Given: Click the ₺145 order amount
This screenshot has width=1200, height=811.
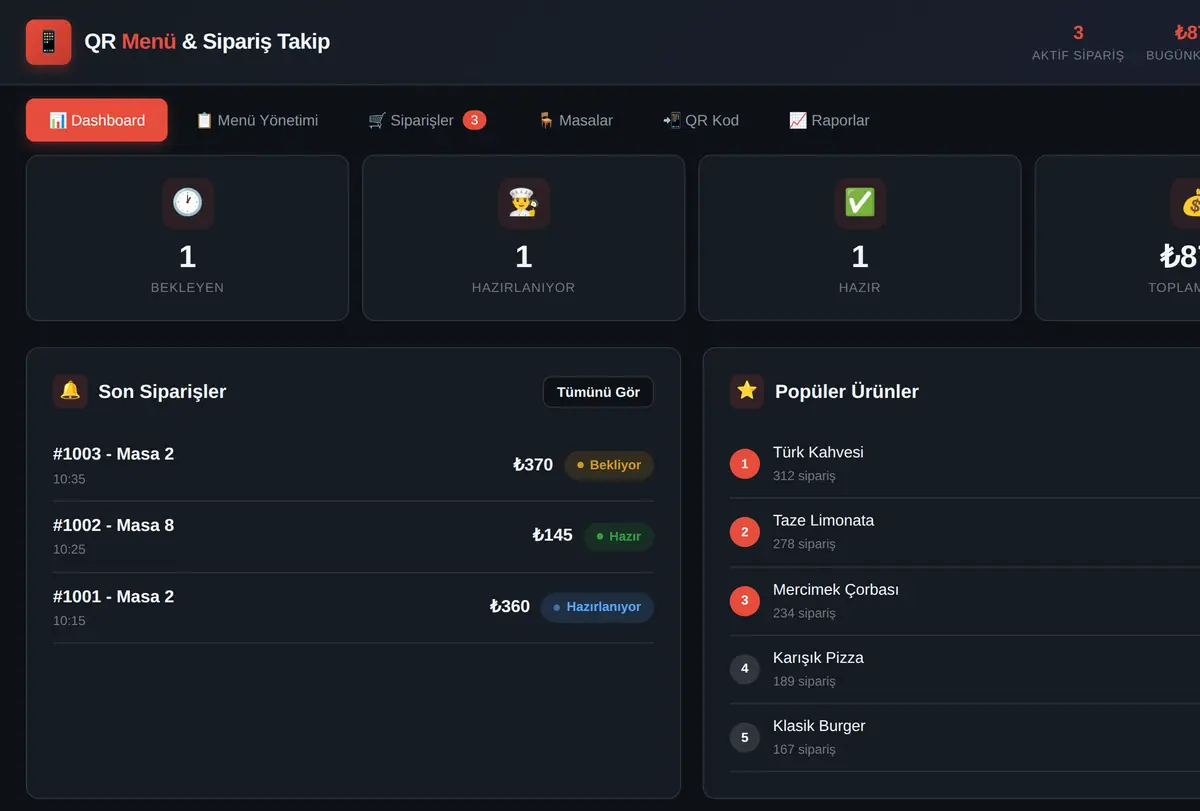Looking at the screenshot, I should click(553, 535).
